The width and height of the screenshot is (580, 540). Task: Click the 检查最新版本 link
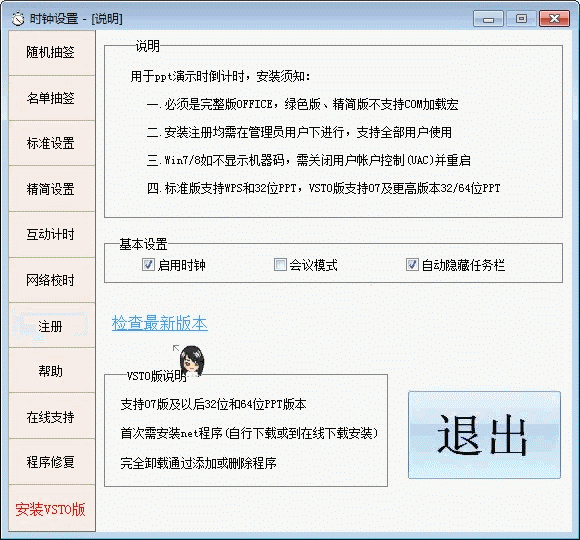coord(160,323)
